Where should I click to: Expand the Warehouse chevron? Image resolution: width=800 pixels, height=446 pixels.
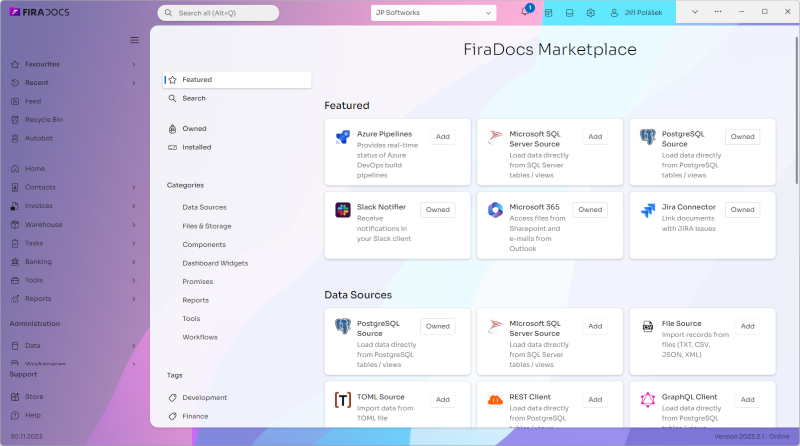134,225
